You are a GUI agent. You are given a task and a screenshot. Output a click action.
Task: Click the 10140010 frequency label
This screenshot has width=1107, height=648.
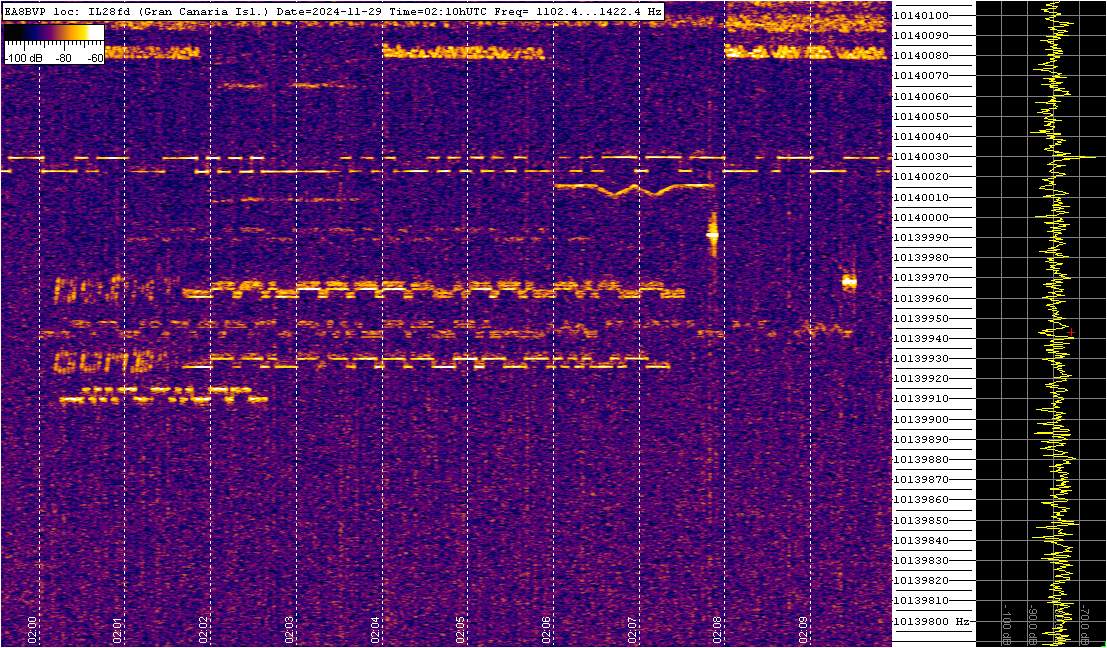point(921,197)
